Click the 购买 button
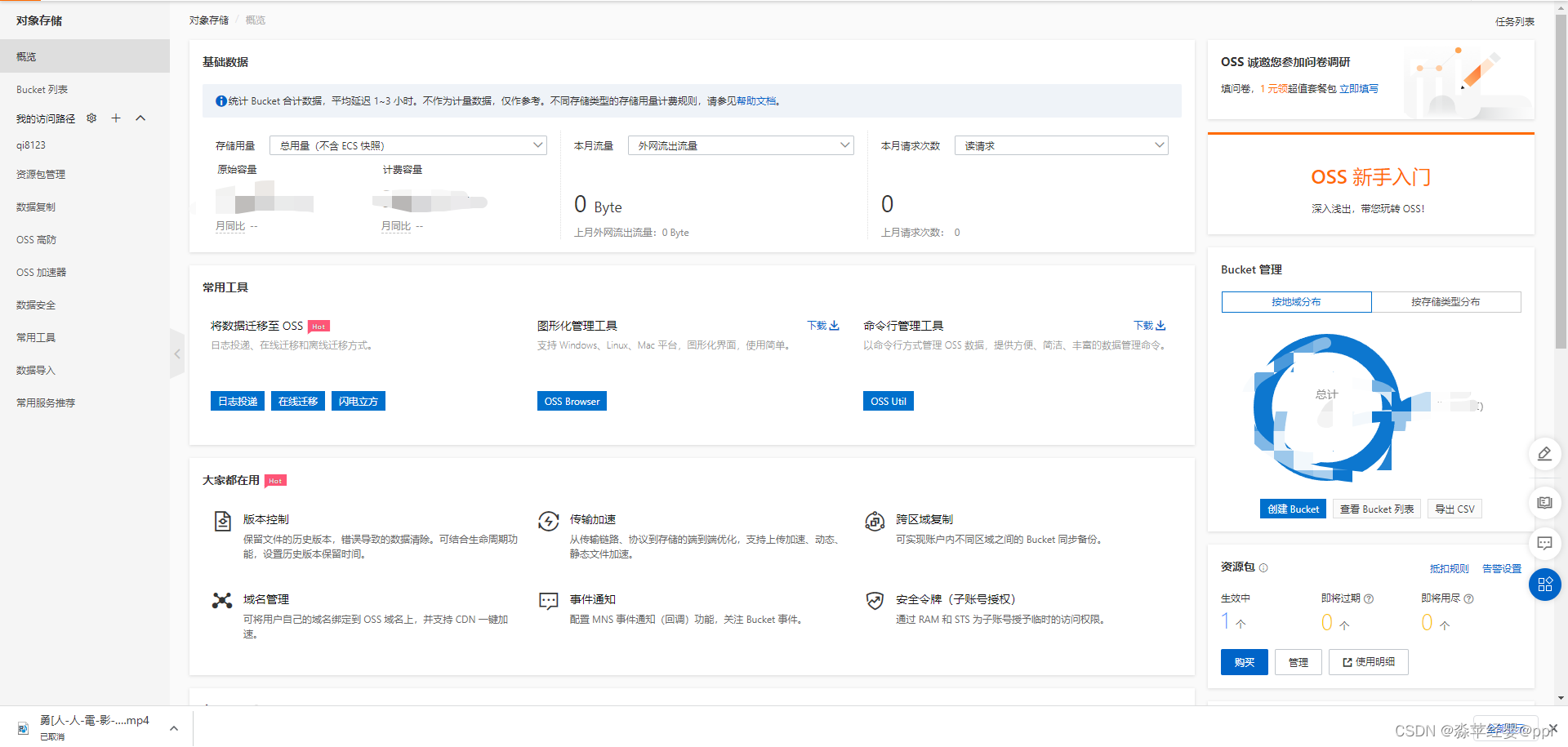 point(1245,662)
